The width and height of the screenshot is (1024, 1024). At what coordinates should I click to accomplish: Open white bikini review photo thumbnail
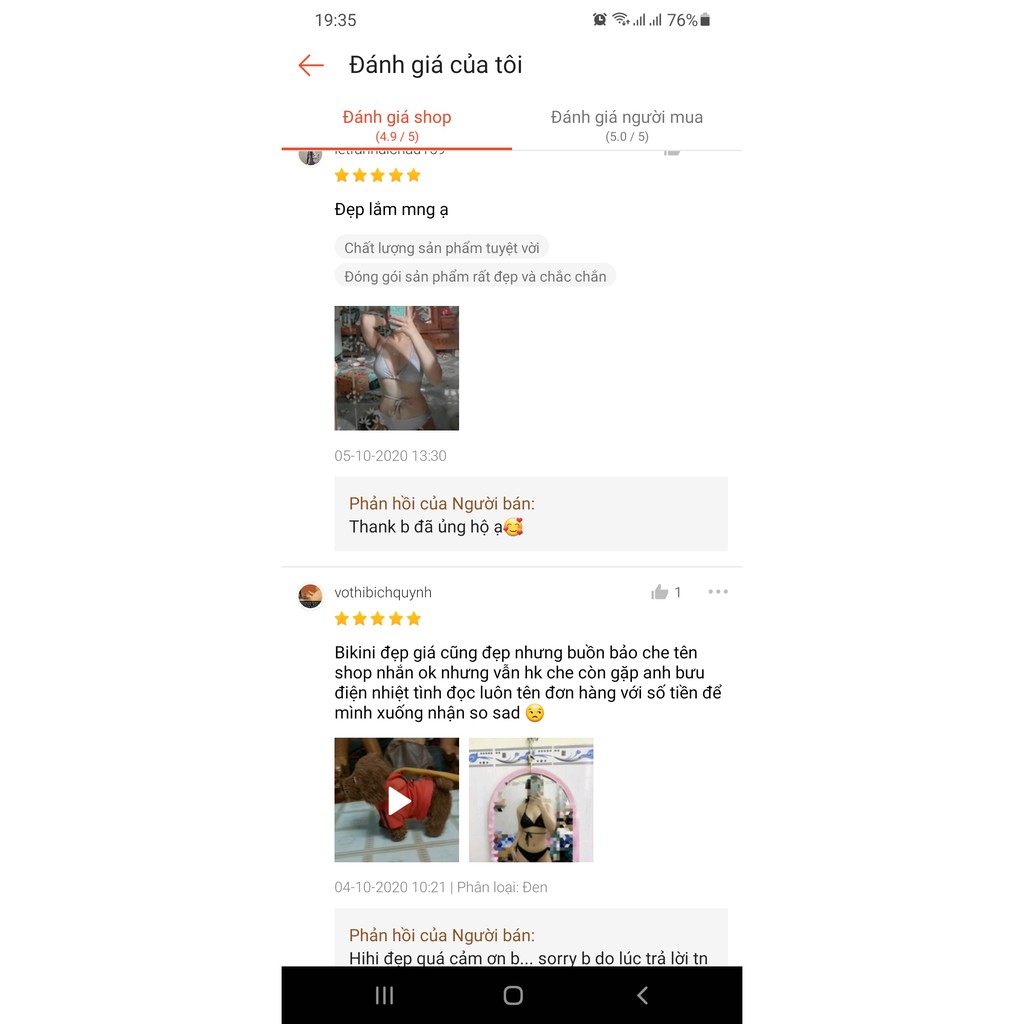coord(396,368)
